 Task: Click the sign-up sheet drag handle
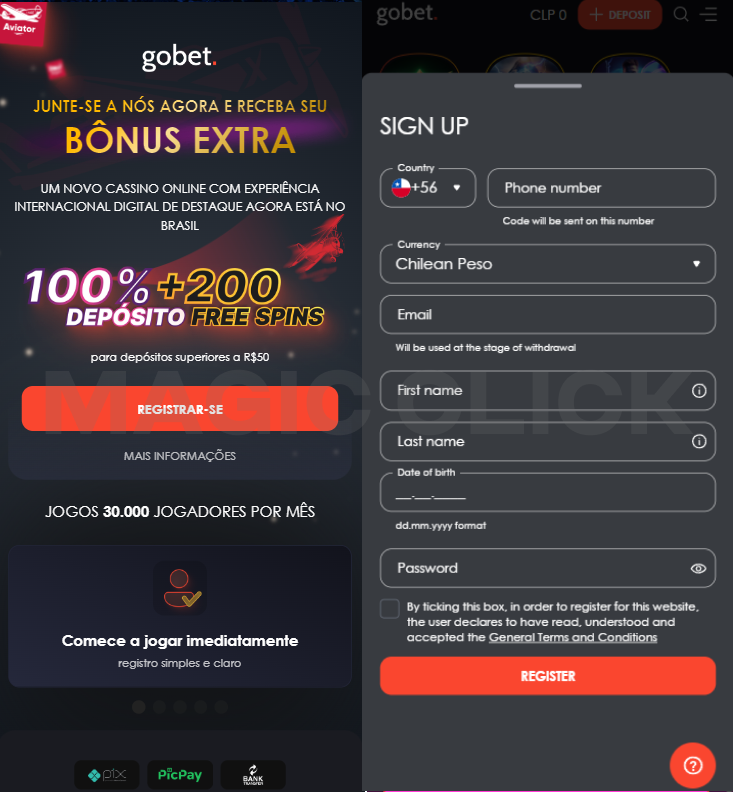pos(548,86)
